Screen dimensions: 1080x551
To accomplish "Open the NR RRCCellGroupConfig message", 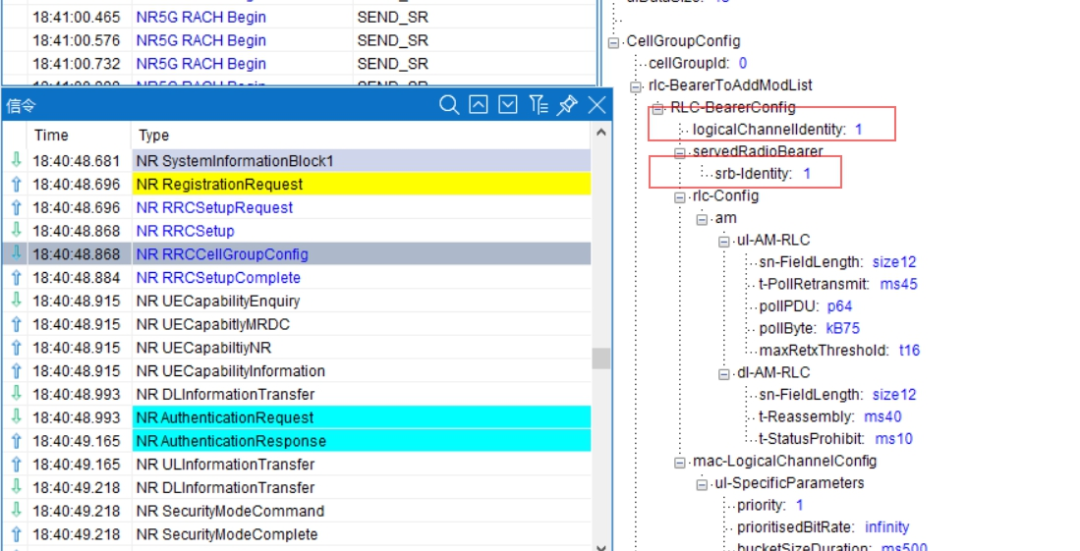I will (x=296, y=254).
